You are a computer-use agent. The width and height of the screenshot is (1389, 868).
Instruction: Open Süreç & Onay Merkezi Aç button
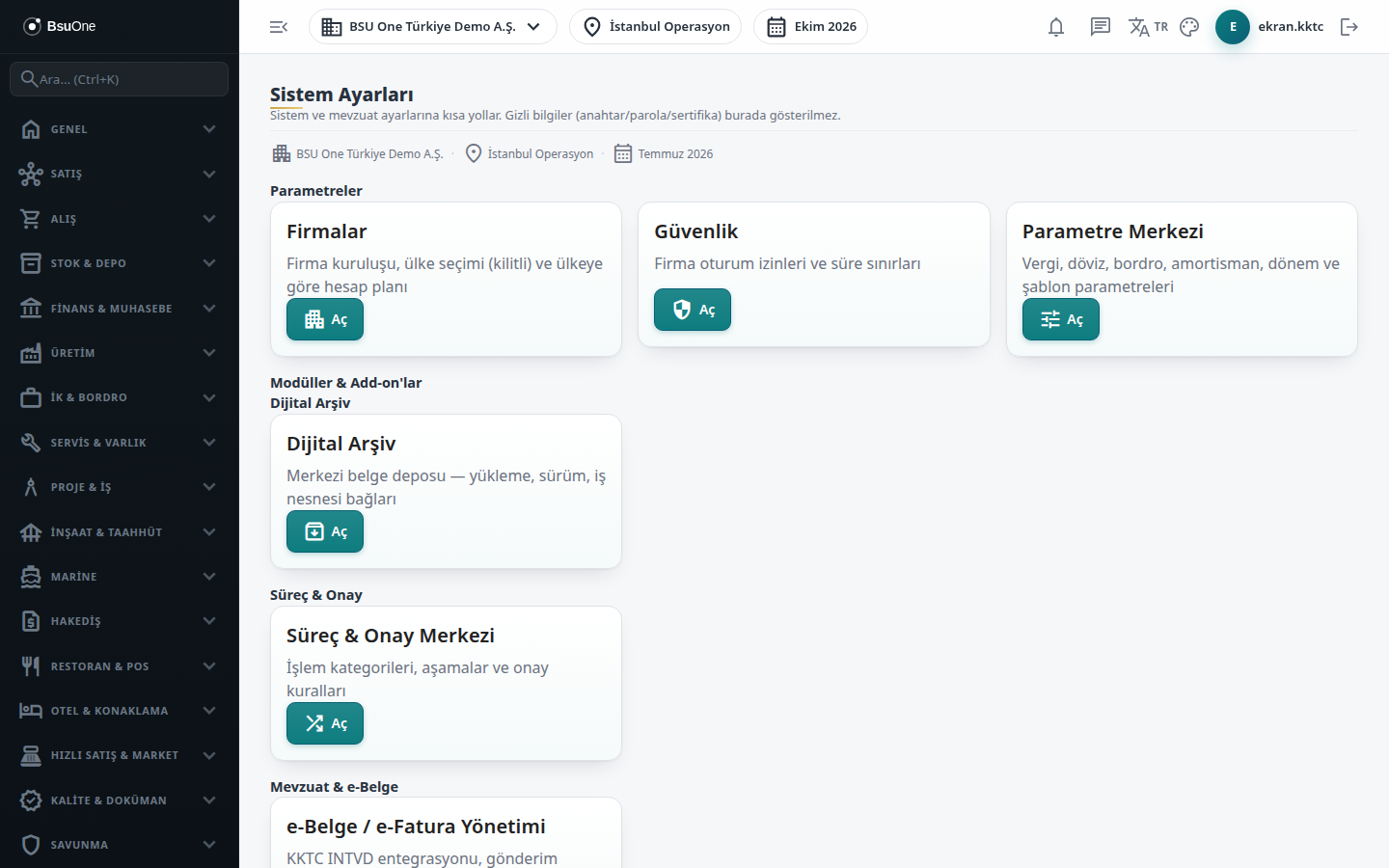pos(325,723)
